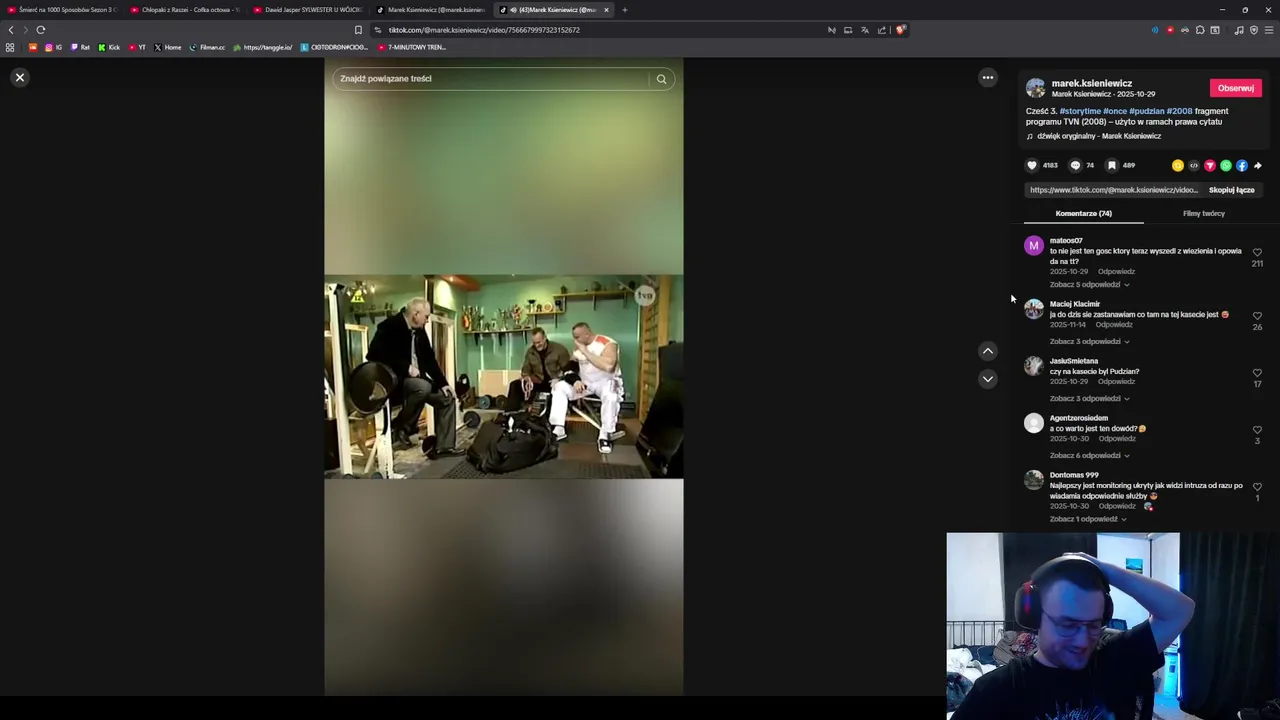The image size is (1280, 720).
Task: Click the pink send-to-friends share icon
Action: click(1210, 166)
